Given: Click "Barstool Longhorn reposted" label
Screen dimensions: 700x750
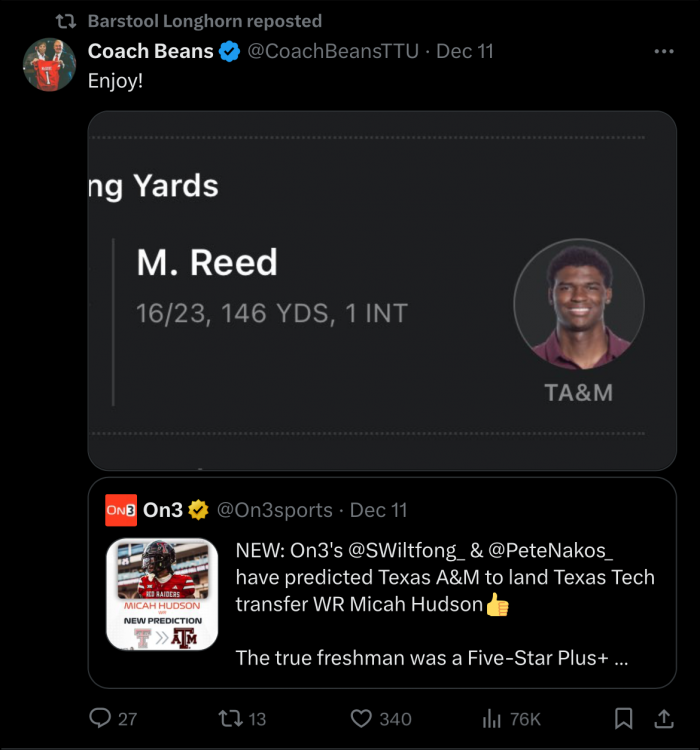Looking at the screenshot, I should 204,21.
